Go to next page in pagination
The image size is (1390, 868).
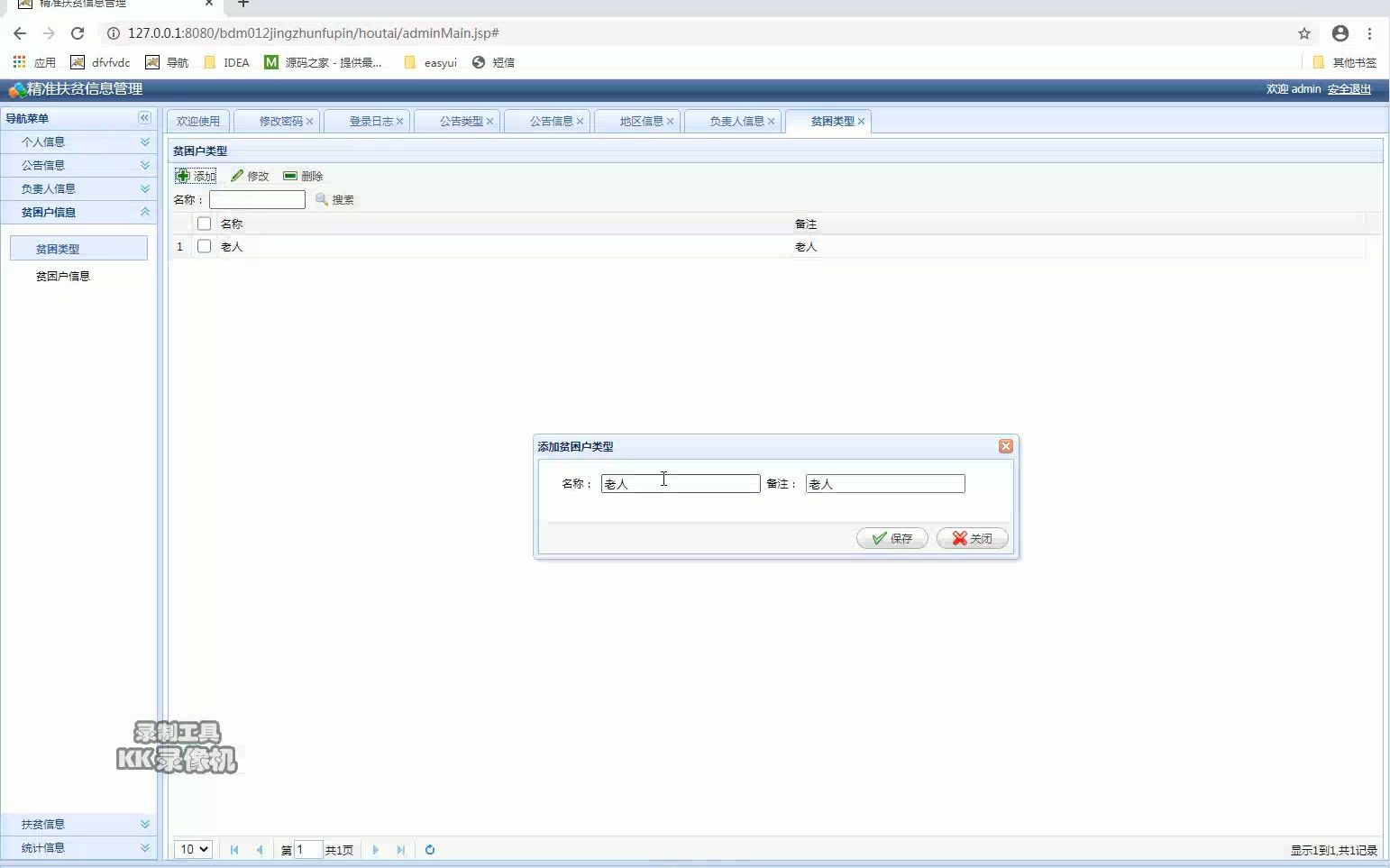click(x=376, y=849)
